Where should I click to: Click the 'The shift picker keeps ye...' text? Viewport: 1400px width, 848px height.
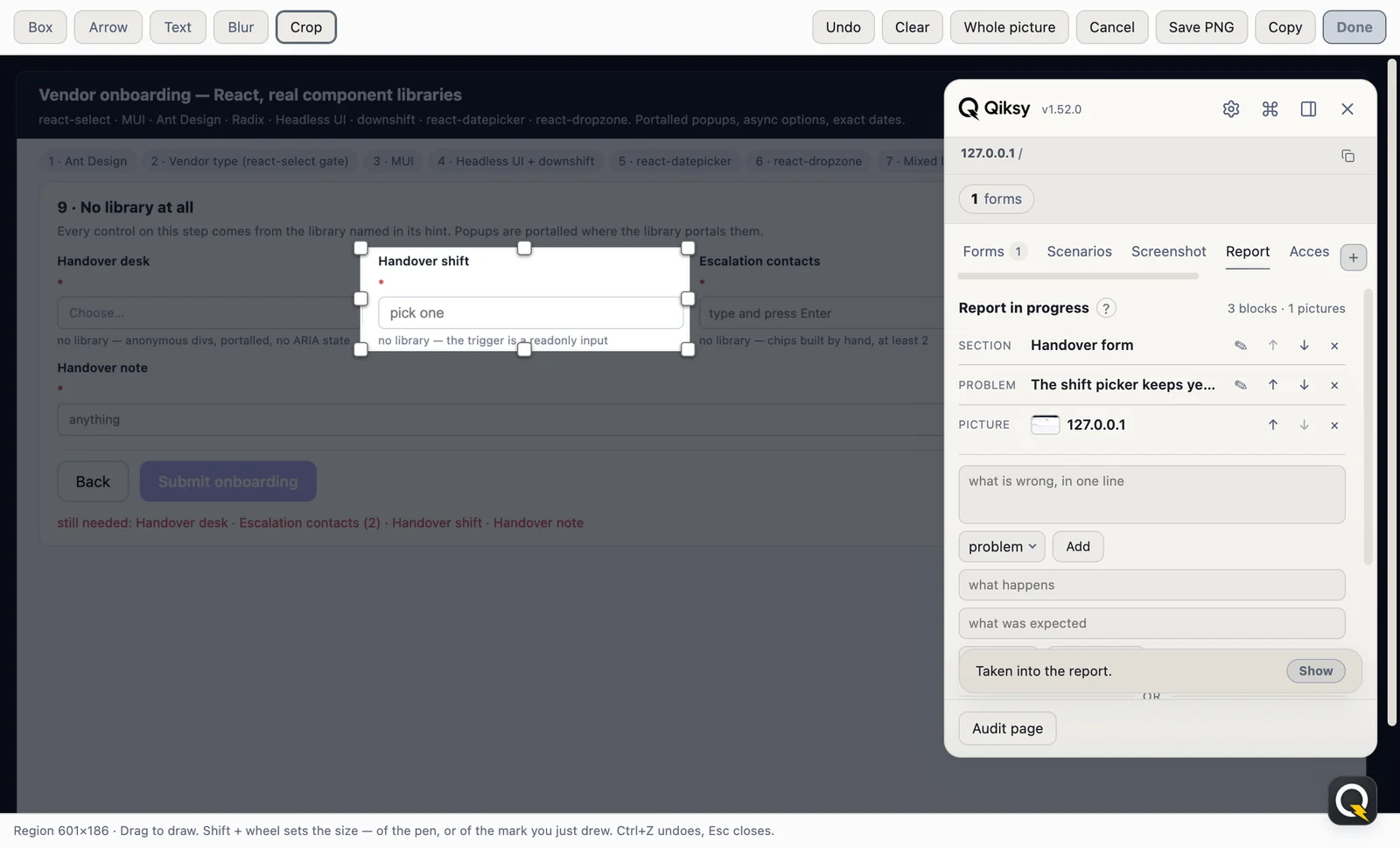point(1123,385)
